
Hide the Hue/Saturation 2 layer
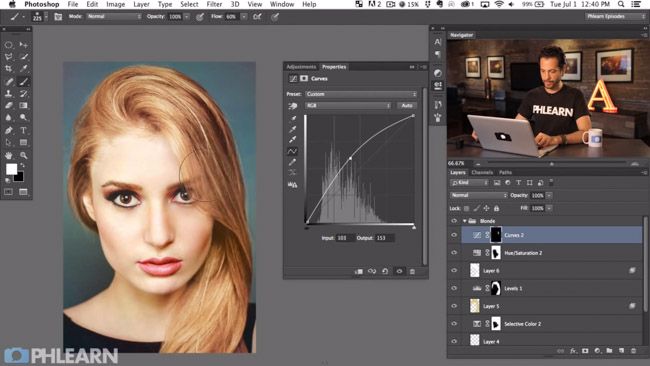point(454,253)
